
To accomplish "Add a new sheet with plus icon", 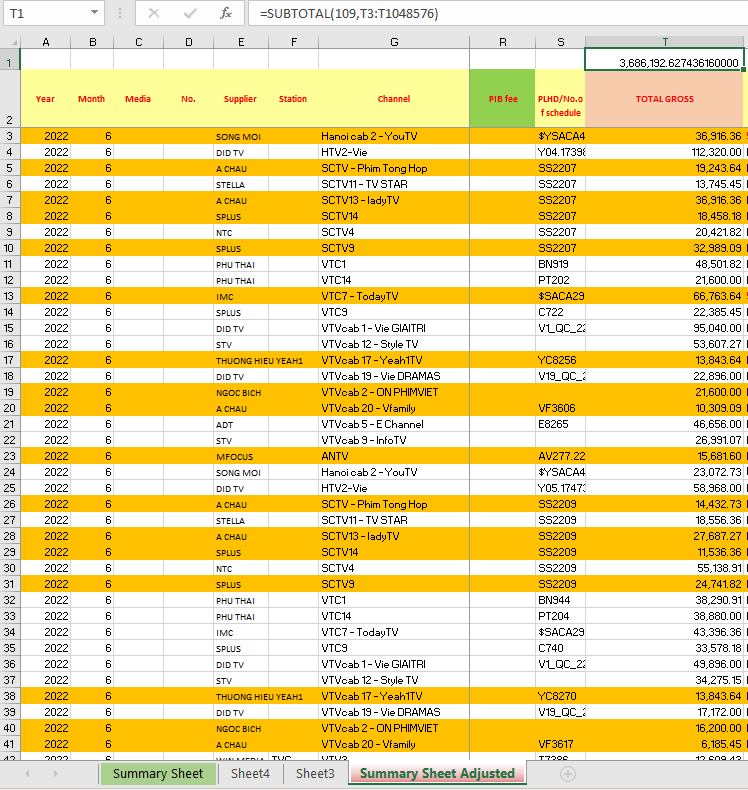I will (568, 773).
